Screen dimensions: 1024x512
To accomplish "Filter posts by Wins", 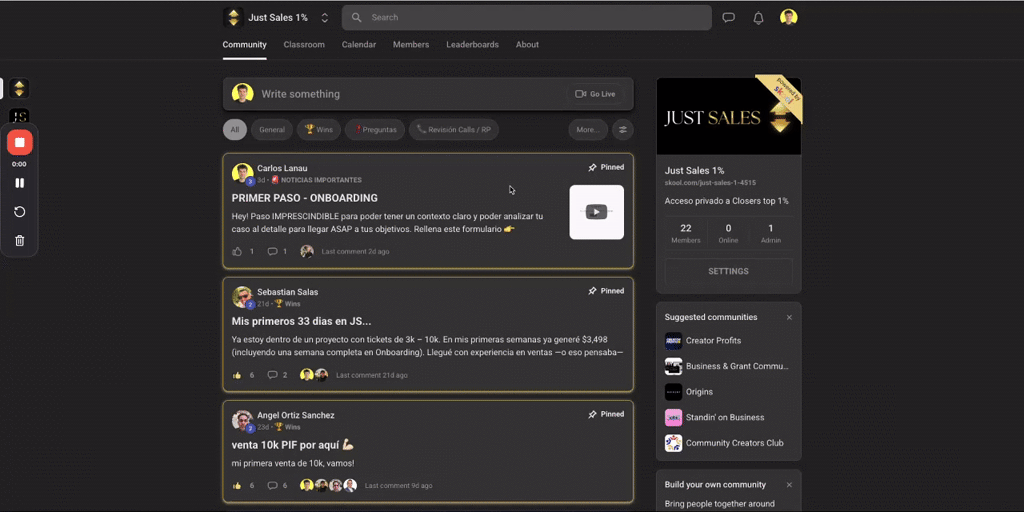I will click(319, 129).
